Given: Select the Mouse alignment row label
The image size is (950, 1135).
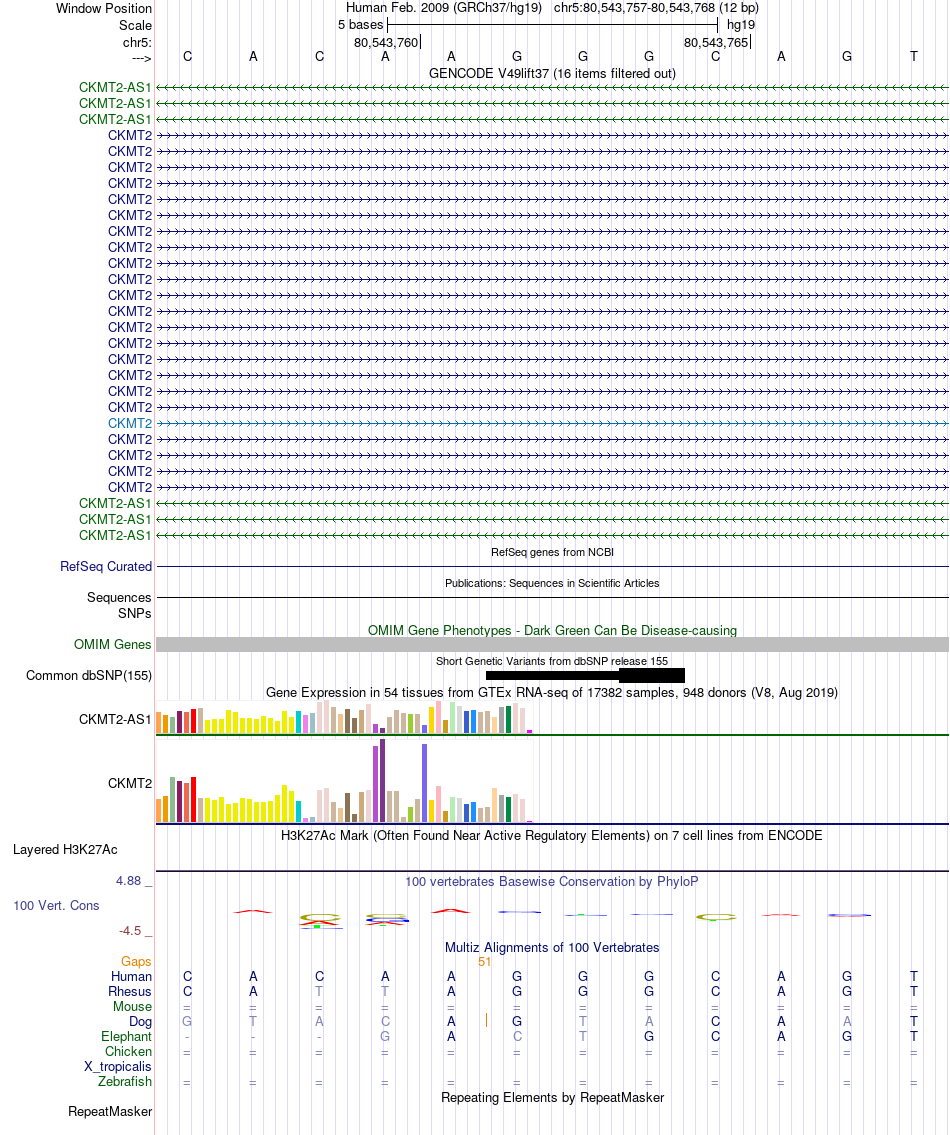Looking at the screenshot, I should 133,1007.
